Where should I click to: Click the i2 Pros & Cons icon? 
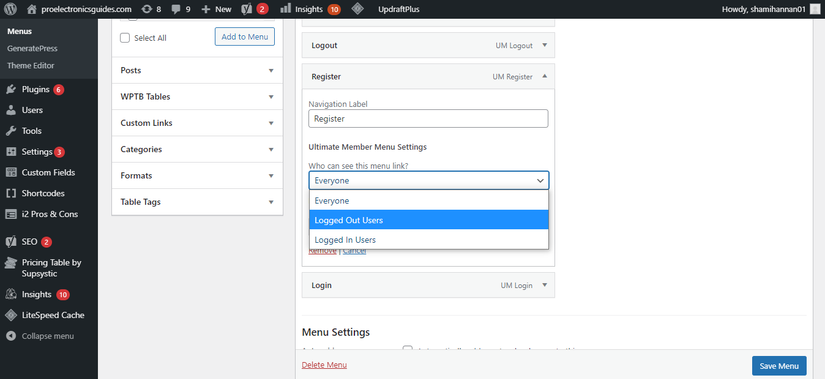click(x=11, y=214)
